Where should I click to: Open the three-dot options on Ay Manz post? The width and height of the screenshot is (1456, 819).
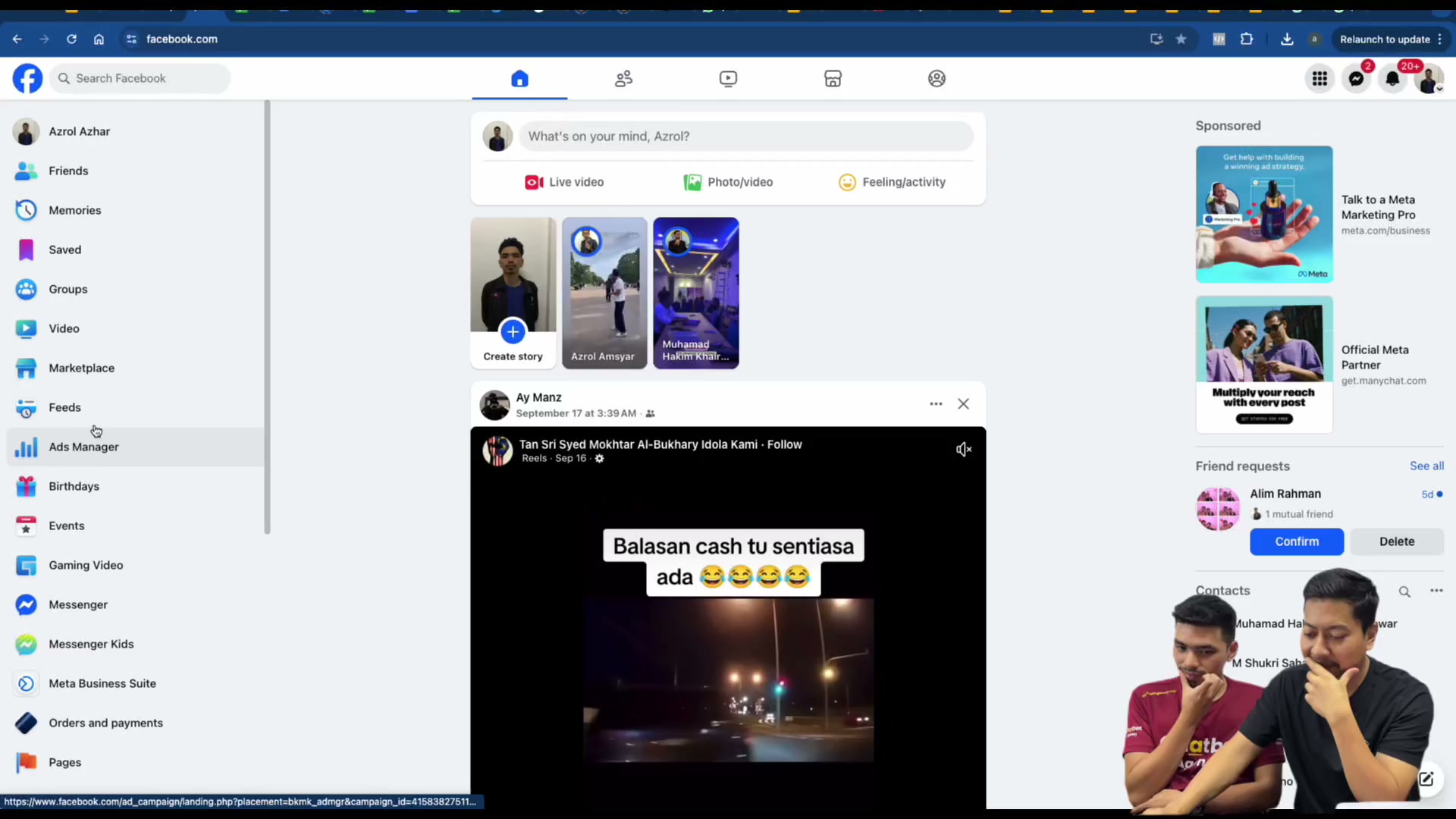[x=936, y=404]
